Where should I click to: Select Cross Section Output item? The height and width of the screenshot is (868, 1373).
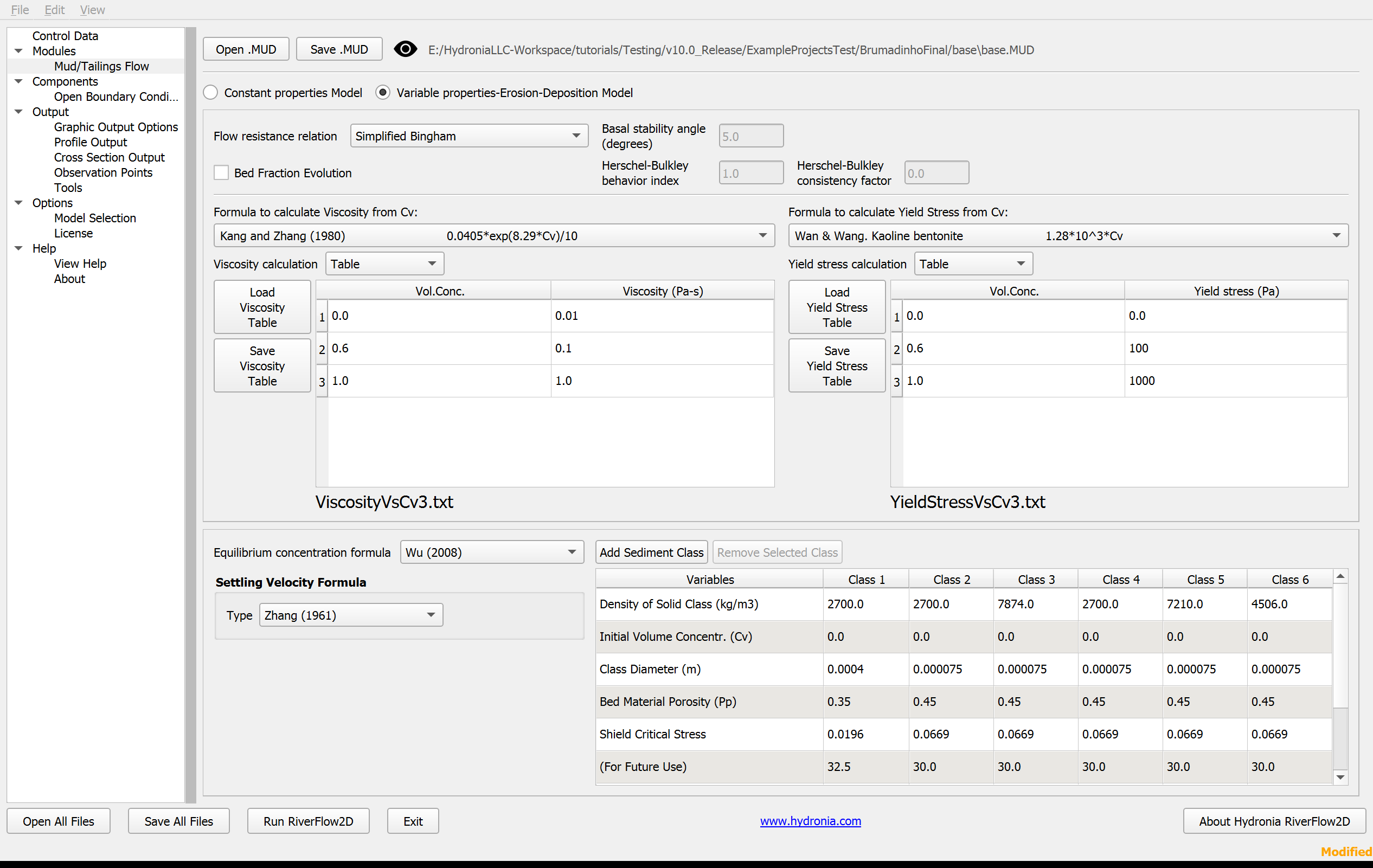[x=110, y=157]
